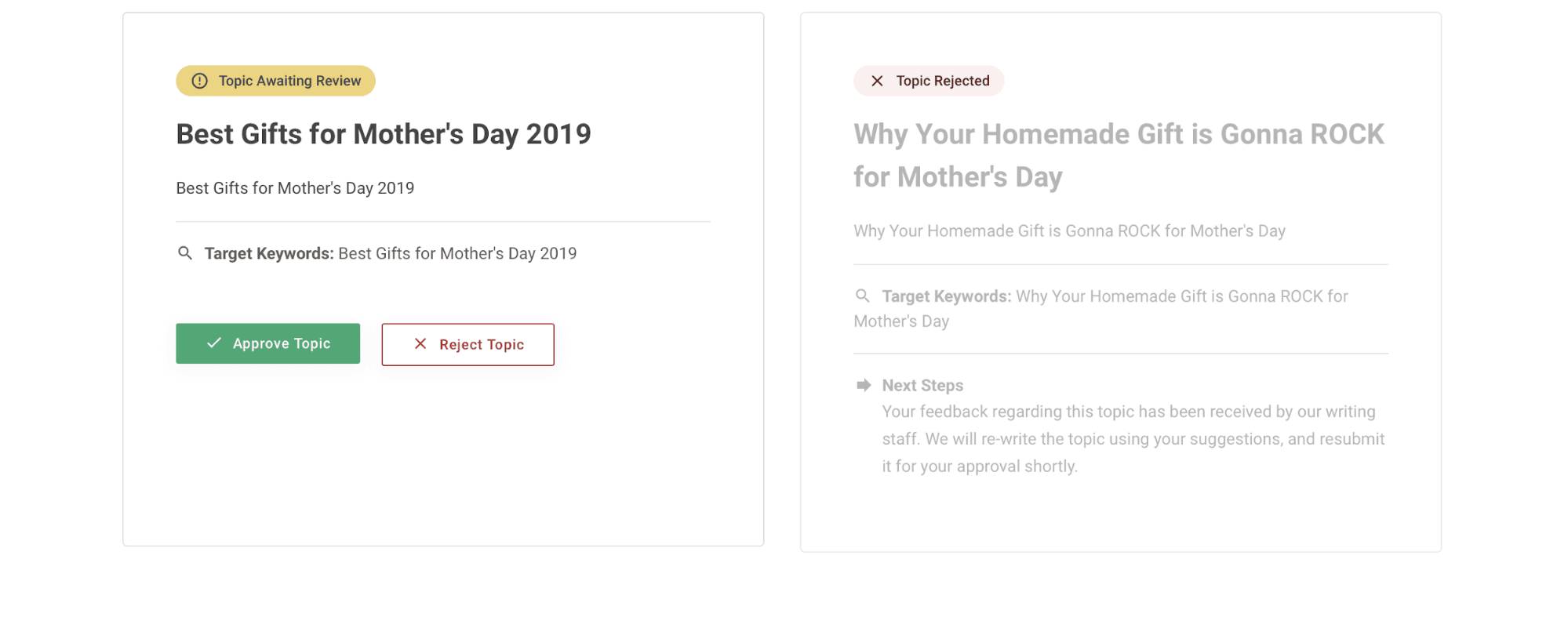Click the Next Steps label
This screenshot has width=1568, height=617.
click(x=922, y=386)
